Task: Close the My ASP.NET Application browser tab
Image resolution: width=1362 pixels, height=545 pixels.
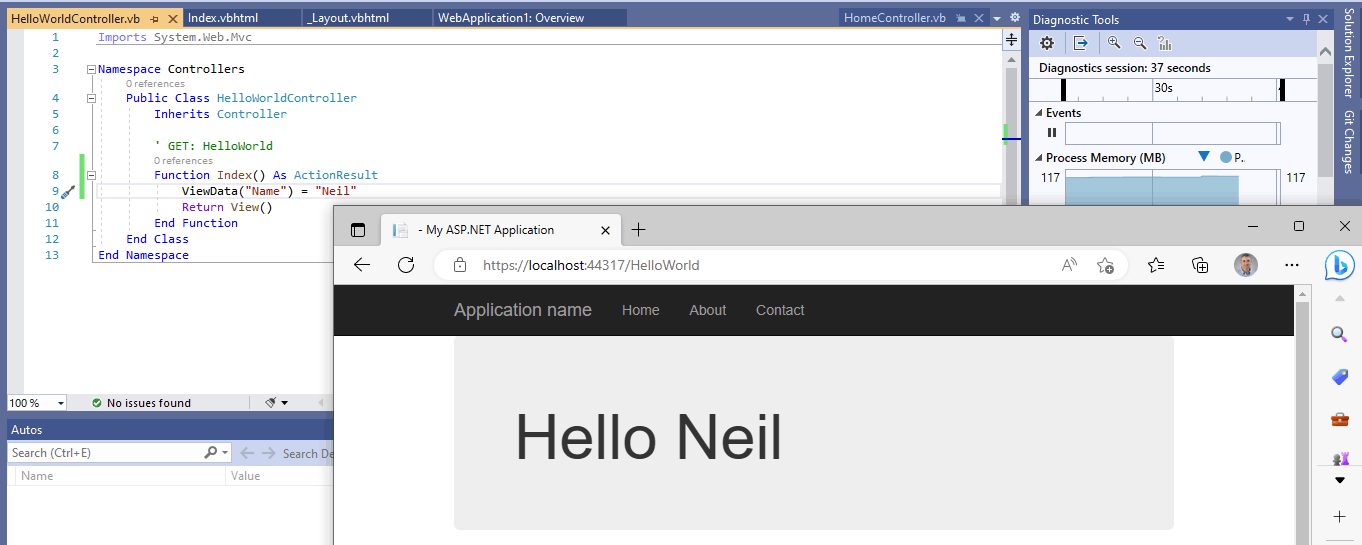Action: click(x=605, y=230)
